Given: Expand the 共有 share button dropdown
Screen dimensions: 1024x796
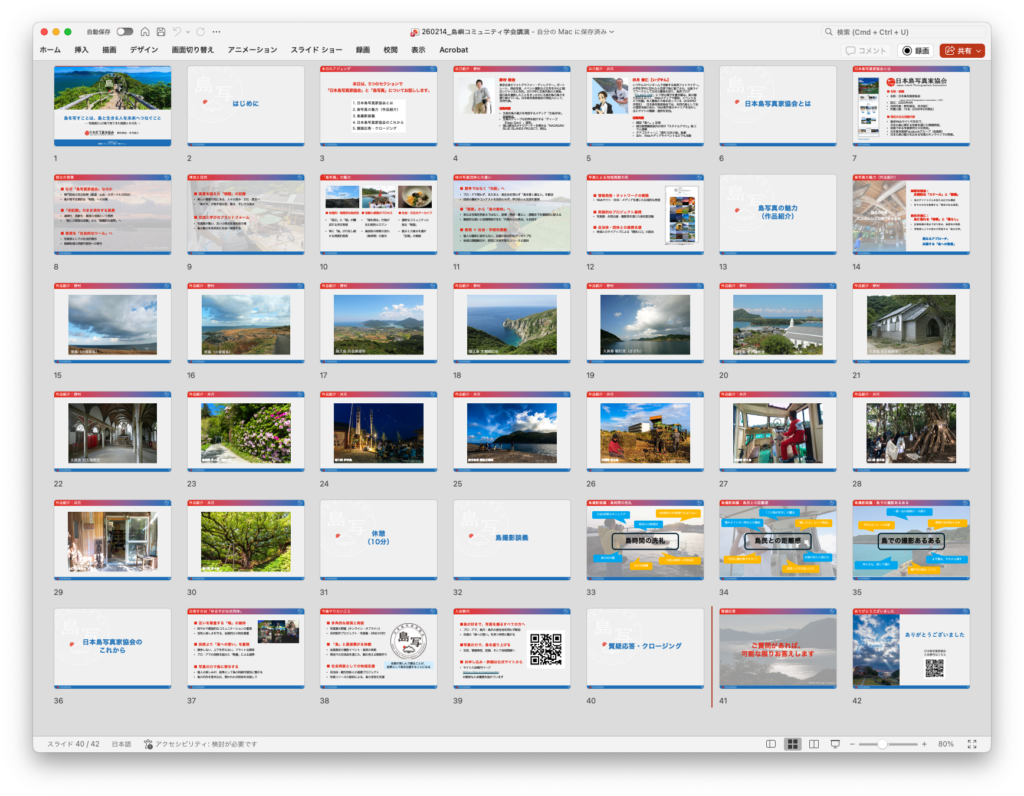Looking at the screenshot, I should [x=979, y=50].
